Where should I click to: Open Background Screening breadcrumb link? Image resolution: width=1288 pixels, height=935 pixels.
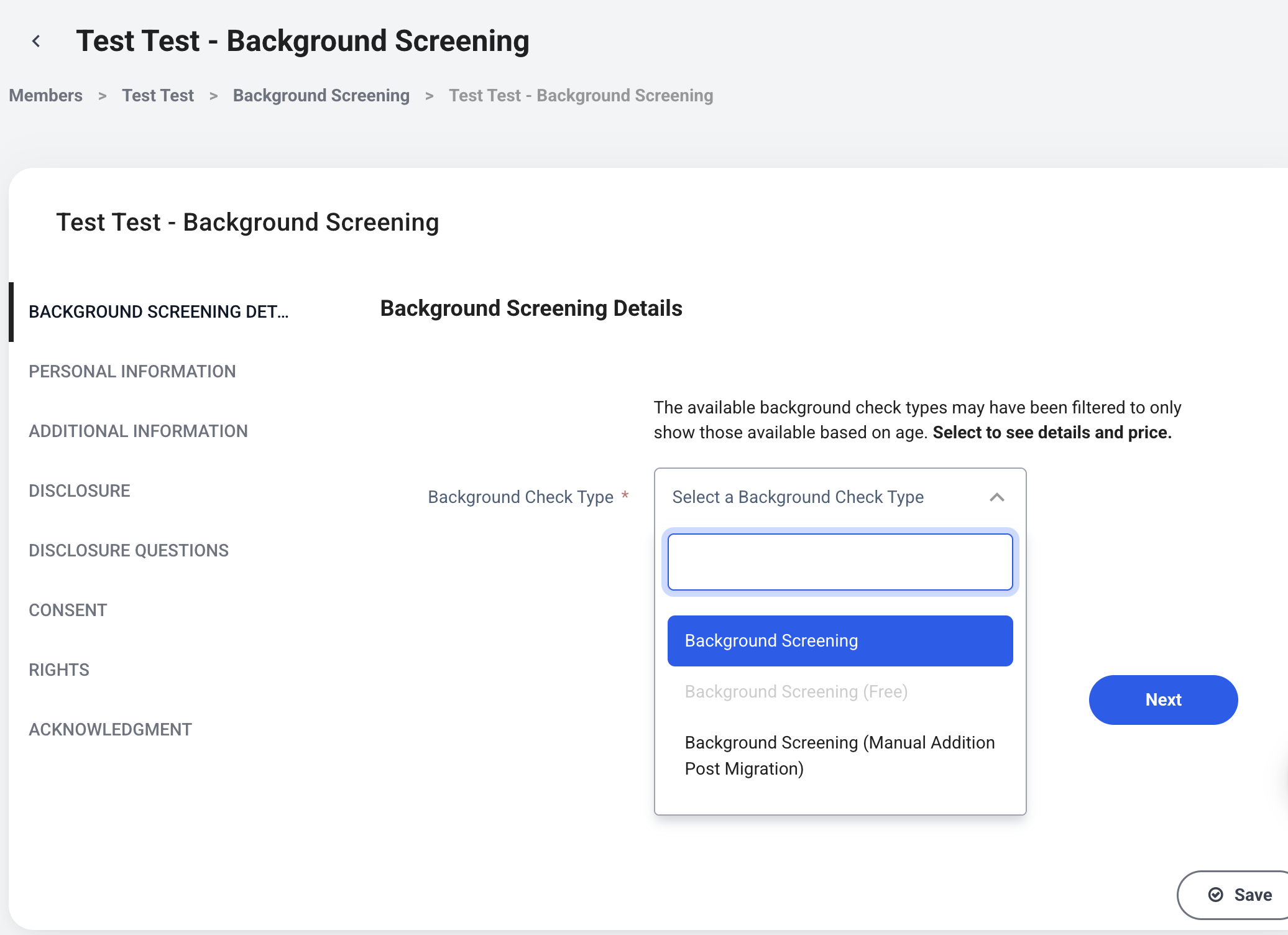click(321, 95)
